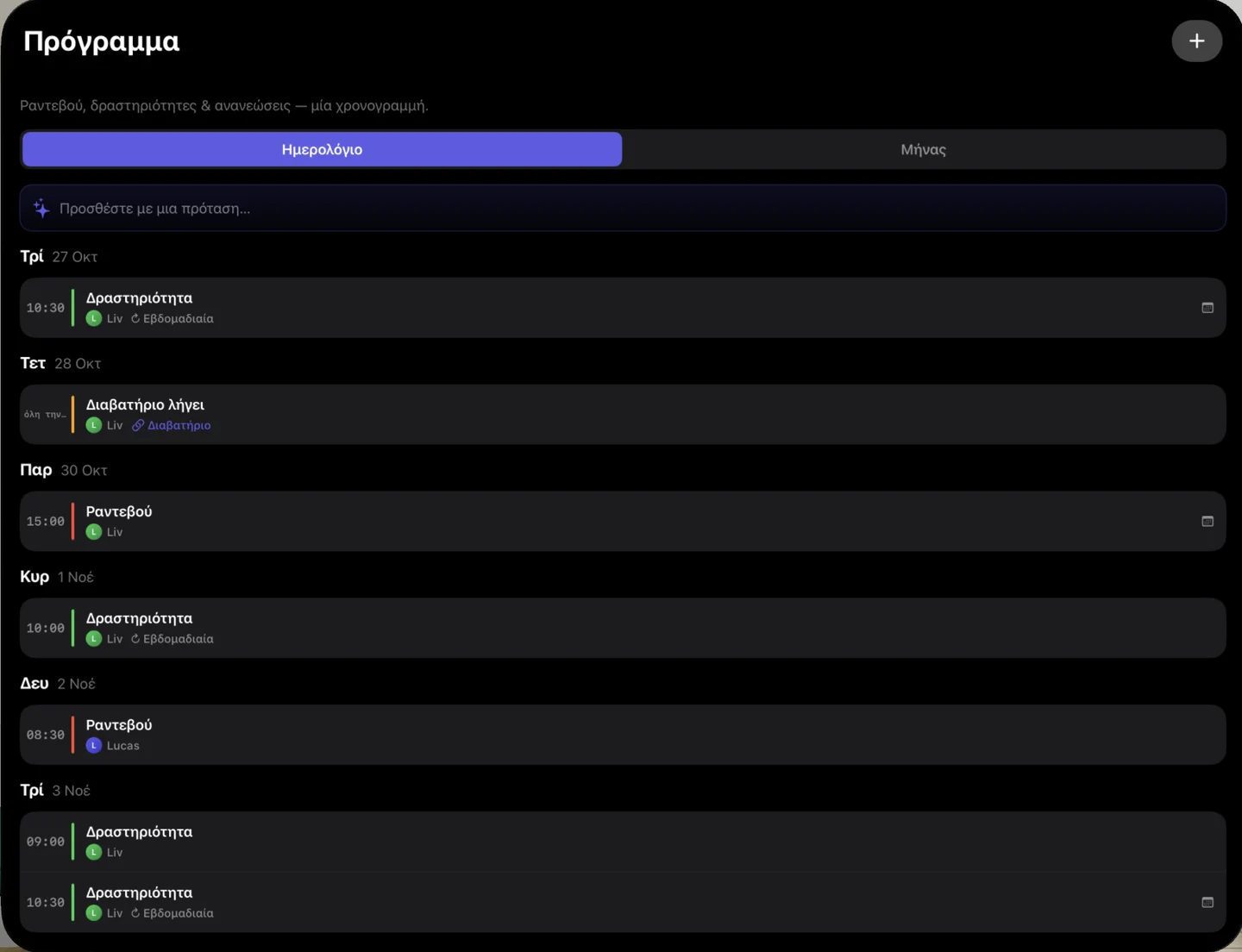Viewport: 1242px width, 952px height.
Task: Click repeat icon in 27 Οκτ Εβδομαδιαία label
Action: (135, 318)
